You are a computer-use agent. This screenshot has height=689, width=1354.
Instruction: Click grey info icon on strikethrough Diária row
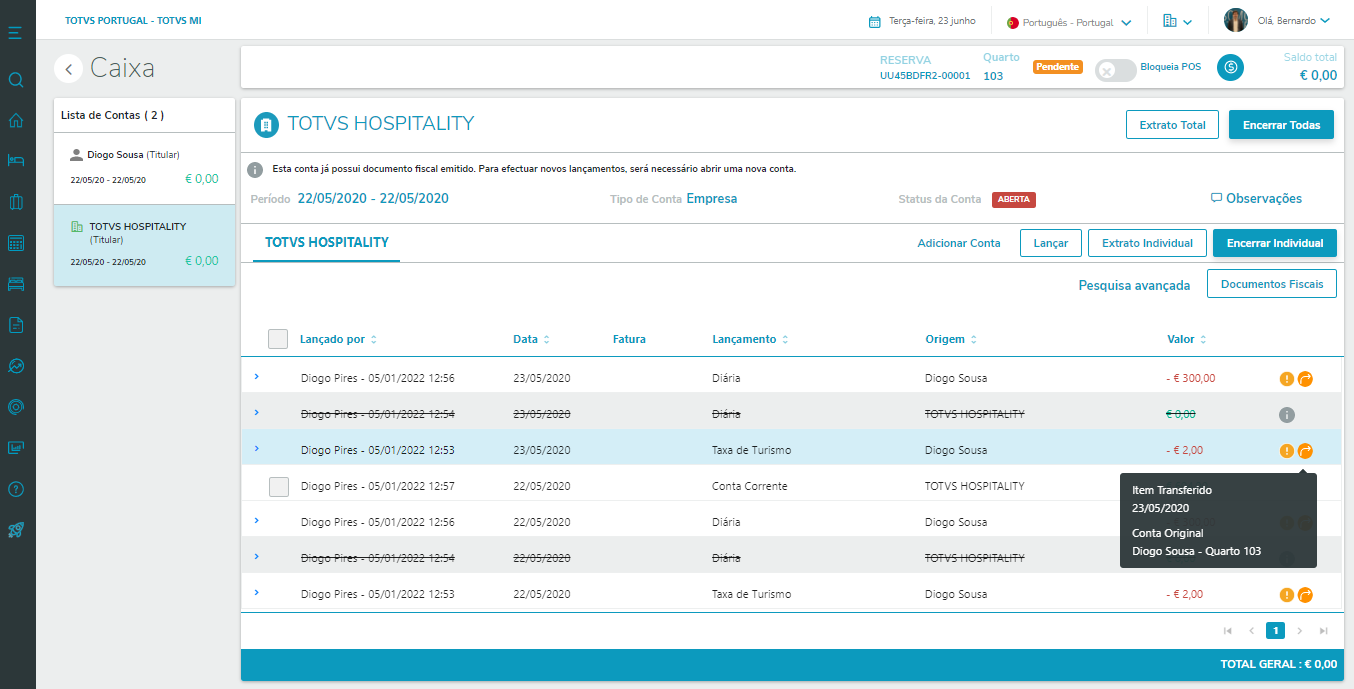click(1287, 415)
